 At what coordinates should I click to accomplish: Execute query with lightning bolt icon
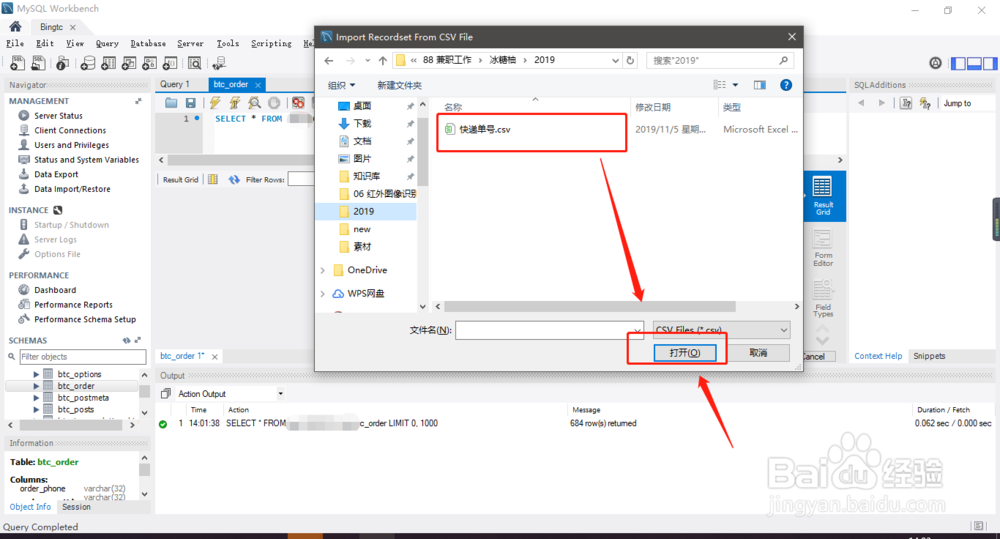pos(215,103)
